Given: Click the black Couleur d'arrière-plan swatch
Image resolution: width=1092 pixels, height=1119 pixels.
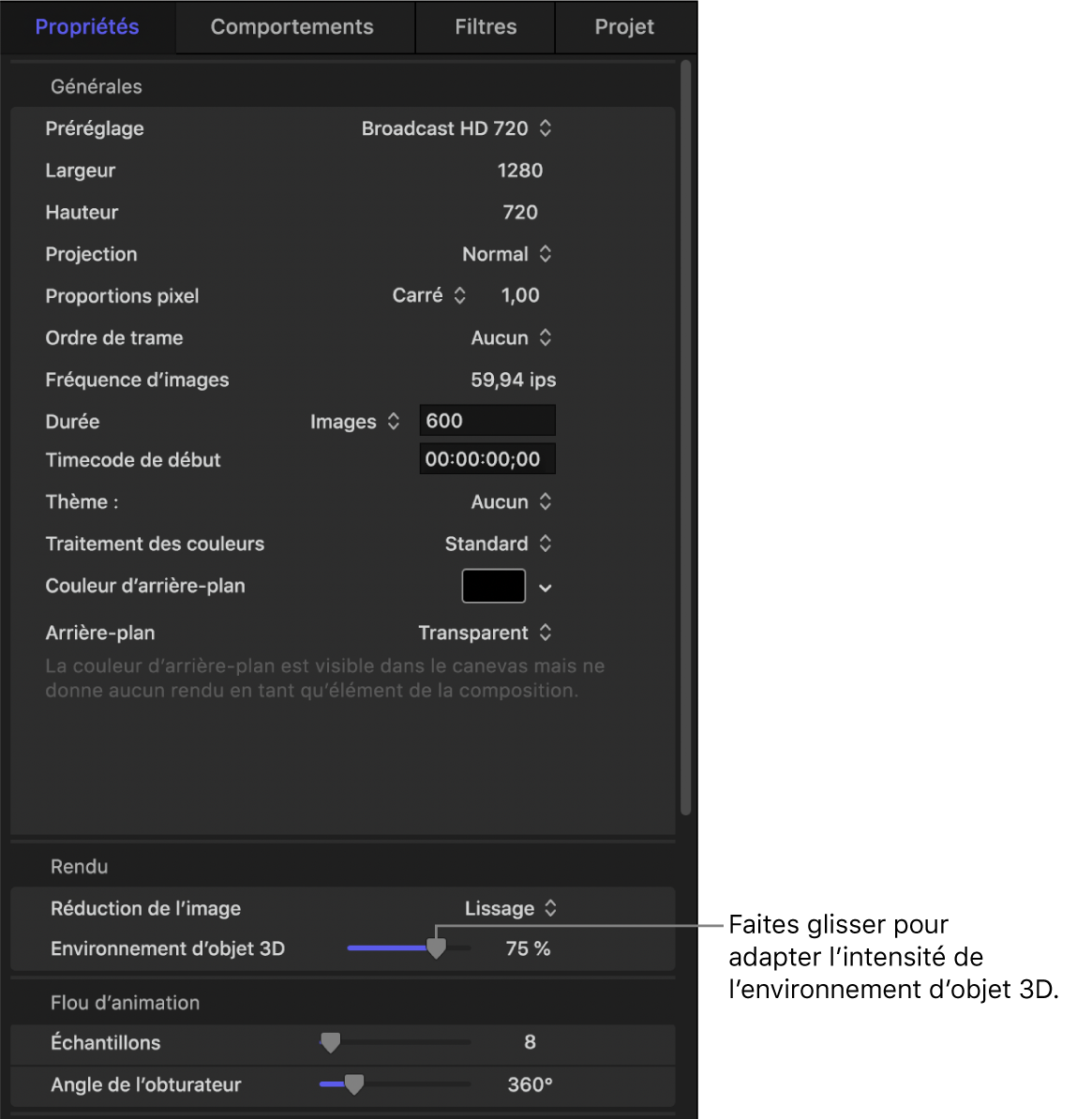Looking at the screenshot, I should coord(494,586).
